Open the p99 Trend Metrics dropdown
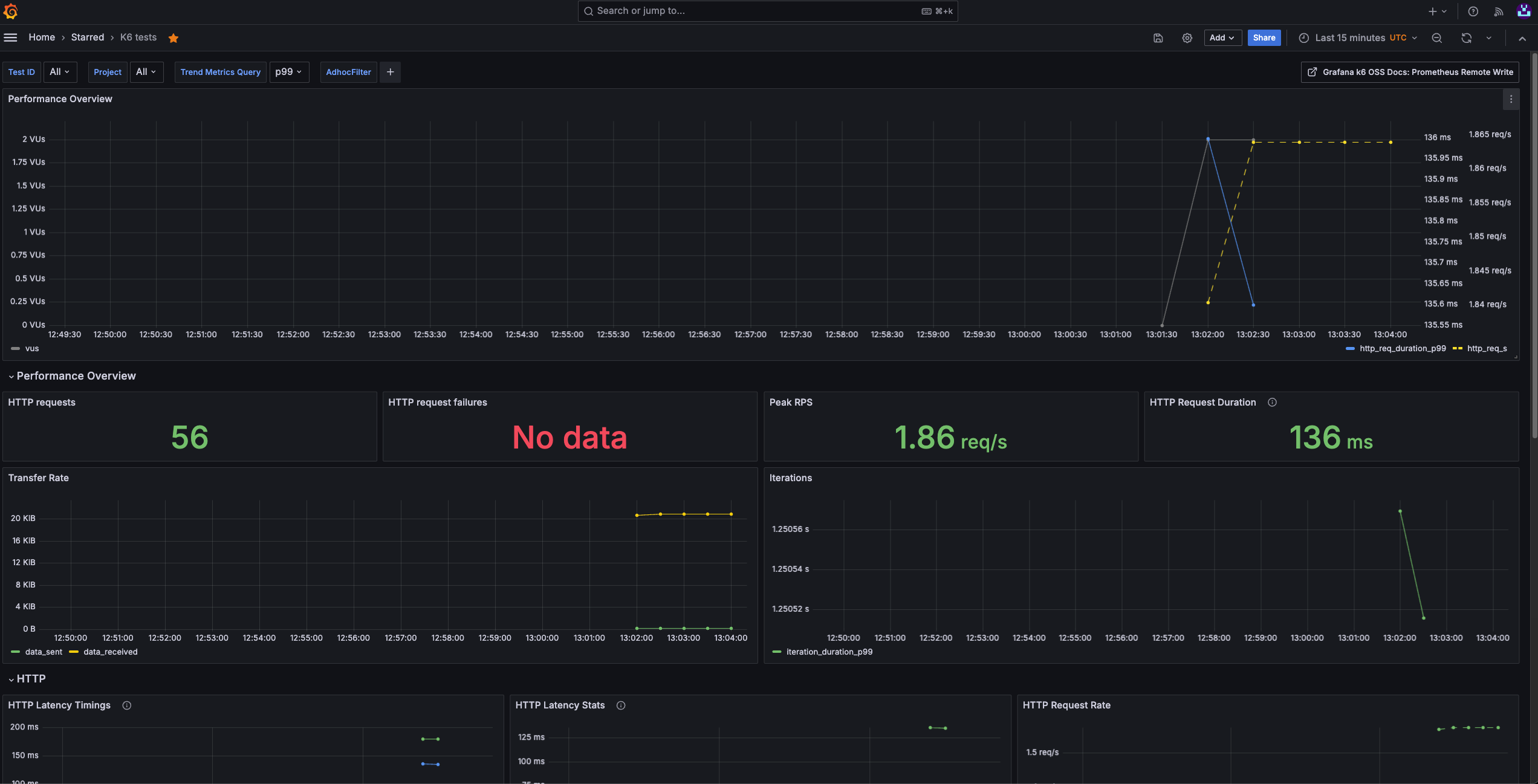Image resolution: width=1538 pixels, height=784 pixels. tap(288, 72)
